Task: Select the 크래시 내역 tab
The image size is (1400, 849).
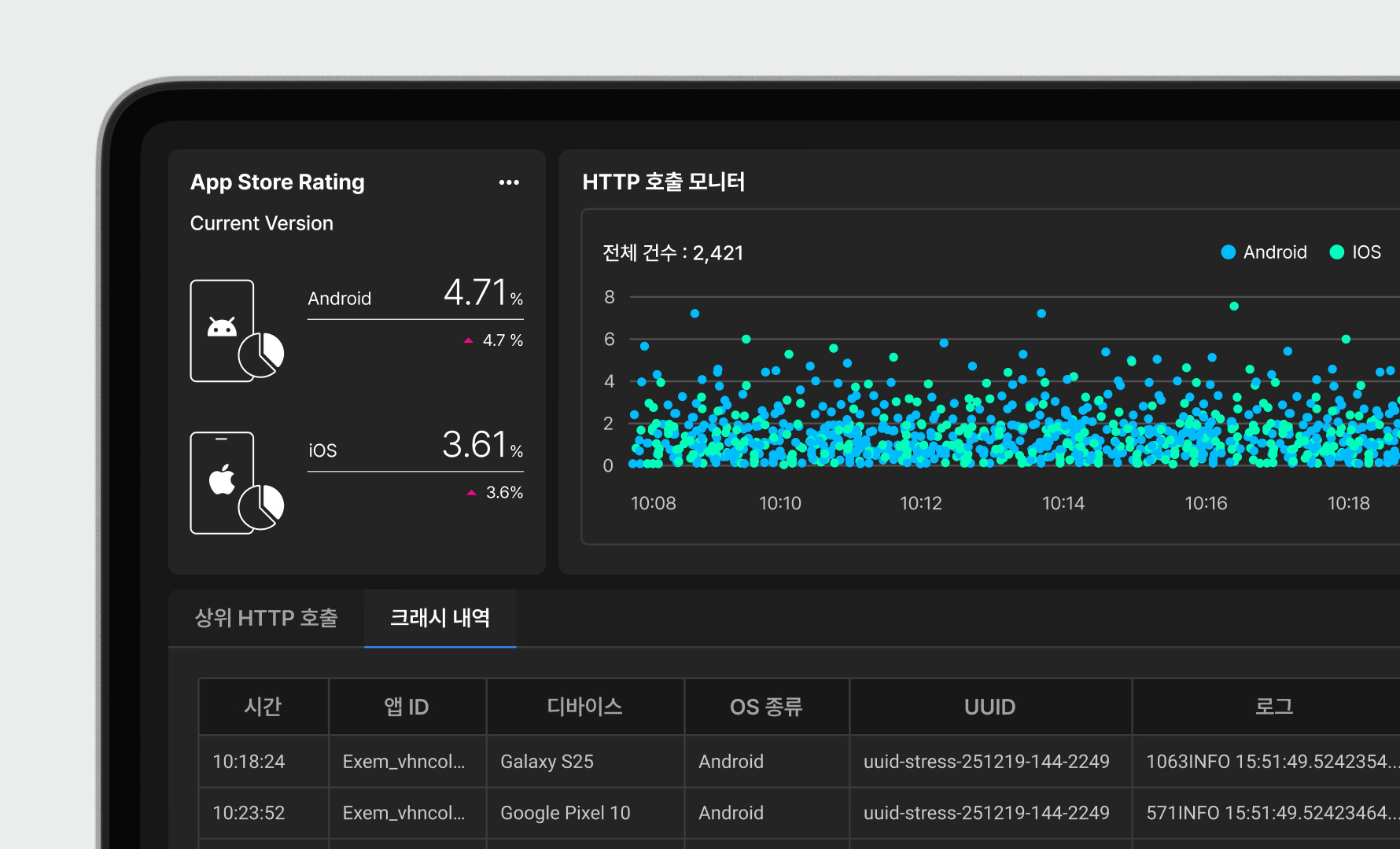Action: 440,618
